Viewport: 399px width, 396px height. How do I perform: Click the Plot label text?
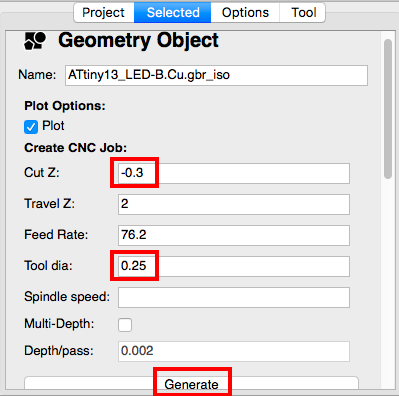pyautogui.click(x=53, y=126)
